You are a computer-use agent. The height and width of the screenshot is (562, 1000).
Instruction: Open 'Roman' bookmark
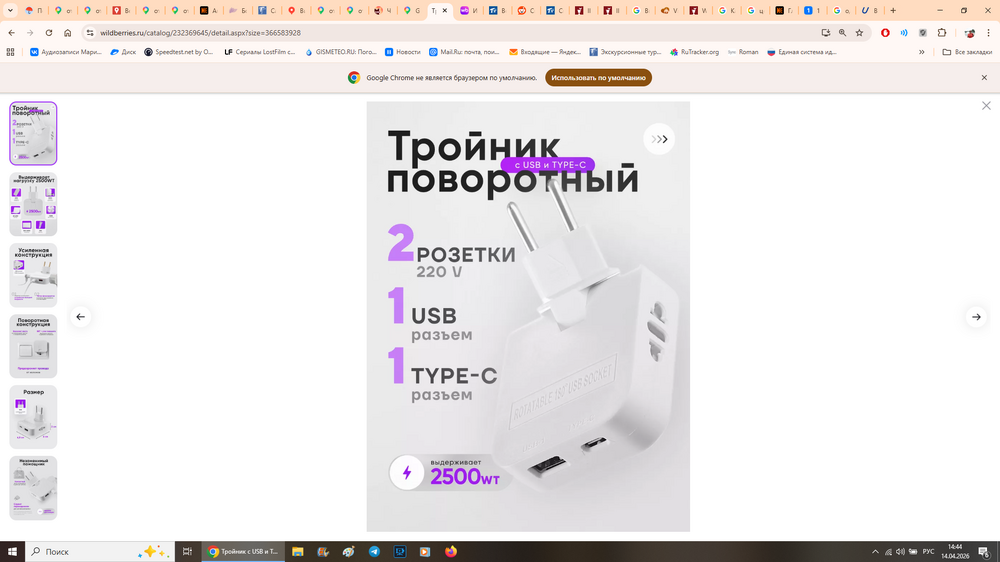click(743, 52)
